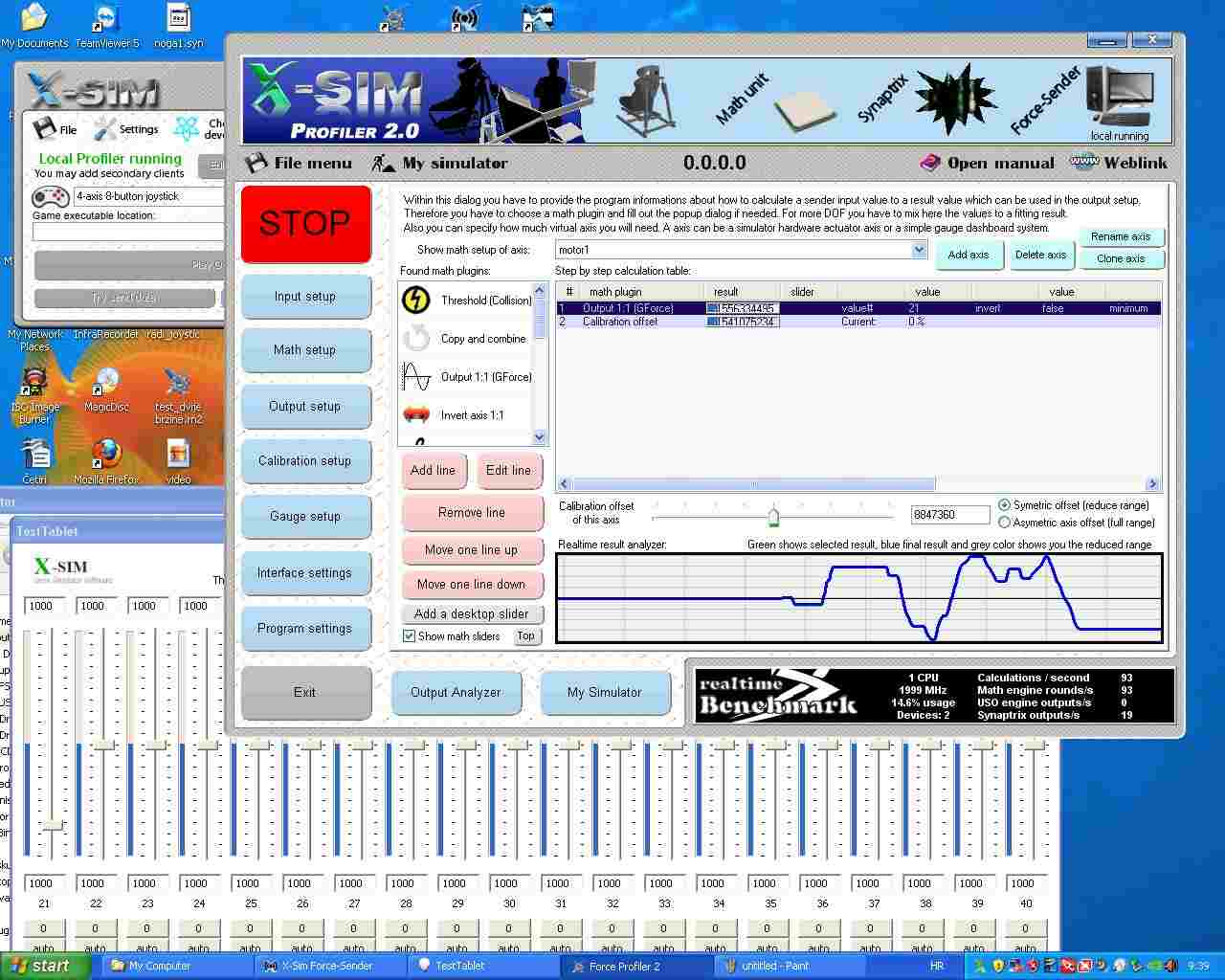Launch TeamViewer 5 from the desktop
The image size is (1225, 980).
pos(107,26)
